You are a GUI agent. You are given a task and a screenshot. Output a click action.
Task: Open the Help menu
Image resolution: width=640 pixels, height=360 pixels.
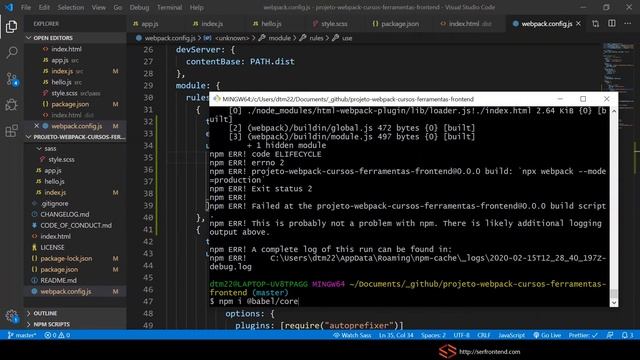tap(196, 7)
